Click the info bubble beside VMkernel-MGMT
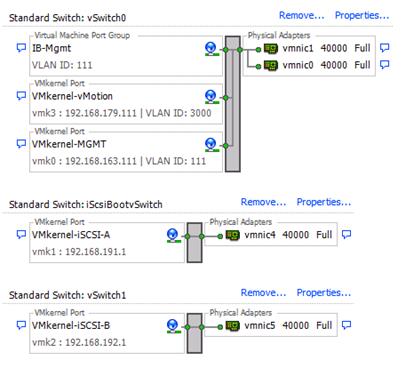 tap(21, 144)
